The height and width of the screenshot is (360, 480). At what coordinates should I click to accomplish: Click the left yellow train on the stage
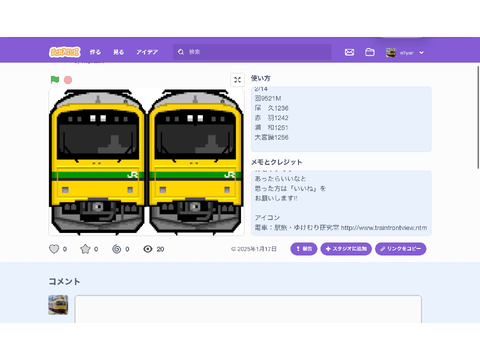[98, 162]
